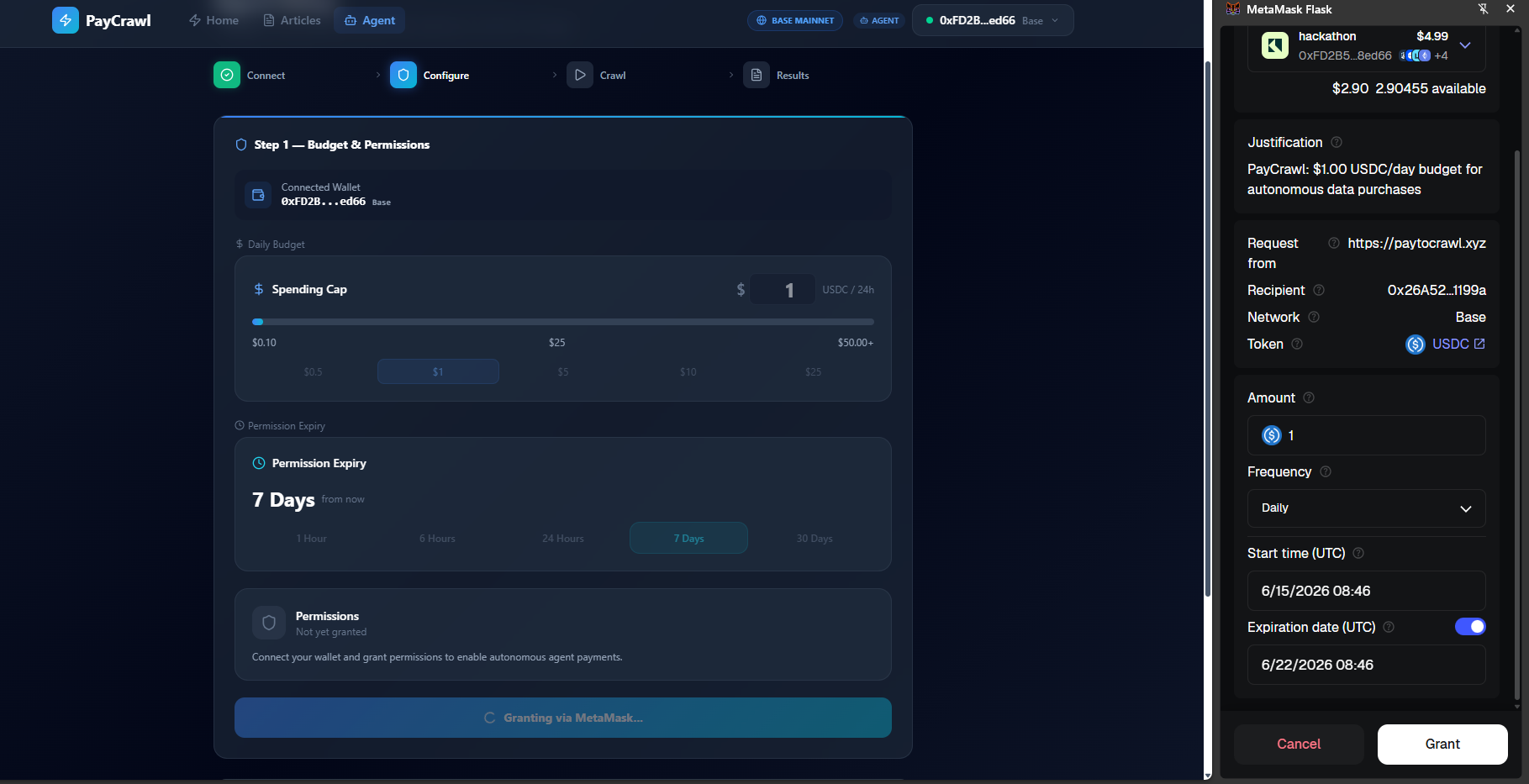Click the Start time help icon
Image resolution: width=1529 pixels, height=784 pixels.
(1358, 553)
